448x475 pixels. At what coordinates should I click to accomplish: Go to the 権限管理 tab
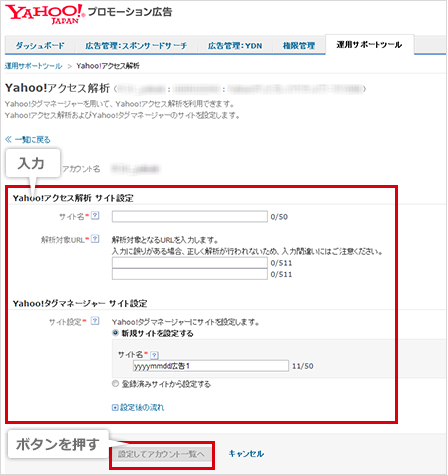[299, 46]
